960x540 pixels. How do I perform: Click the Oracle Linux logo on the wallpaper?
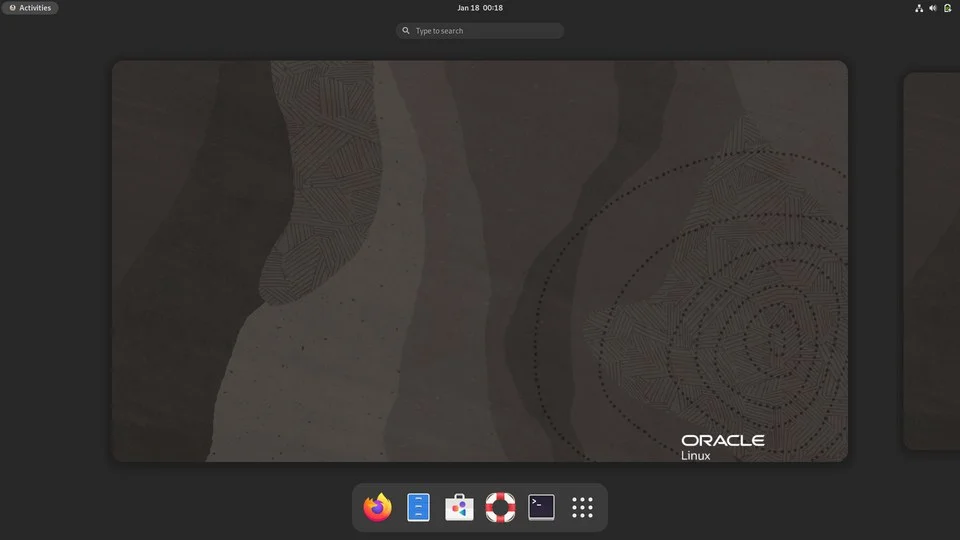[x=722, y=448]
